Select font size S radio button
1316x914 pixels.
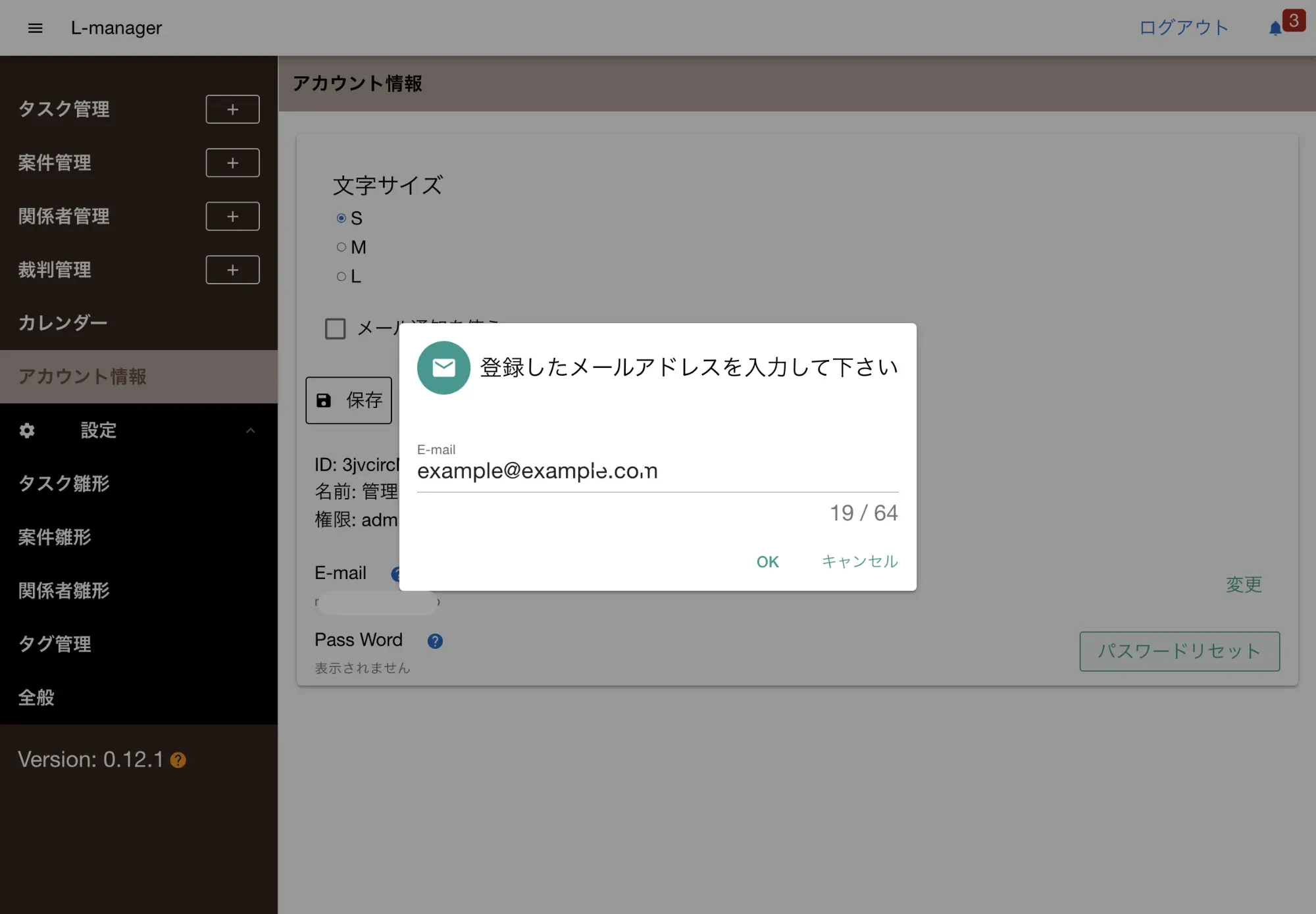[341, 218]
